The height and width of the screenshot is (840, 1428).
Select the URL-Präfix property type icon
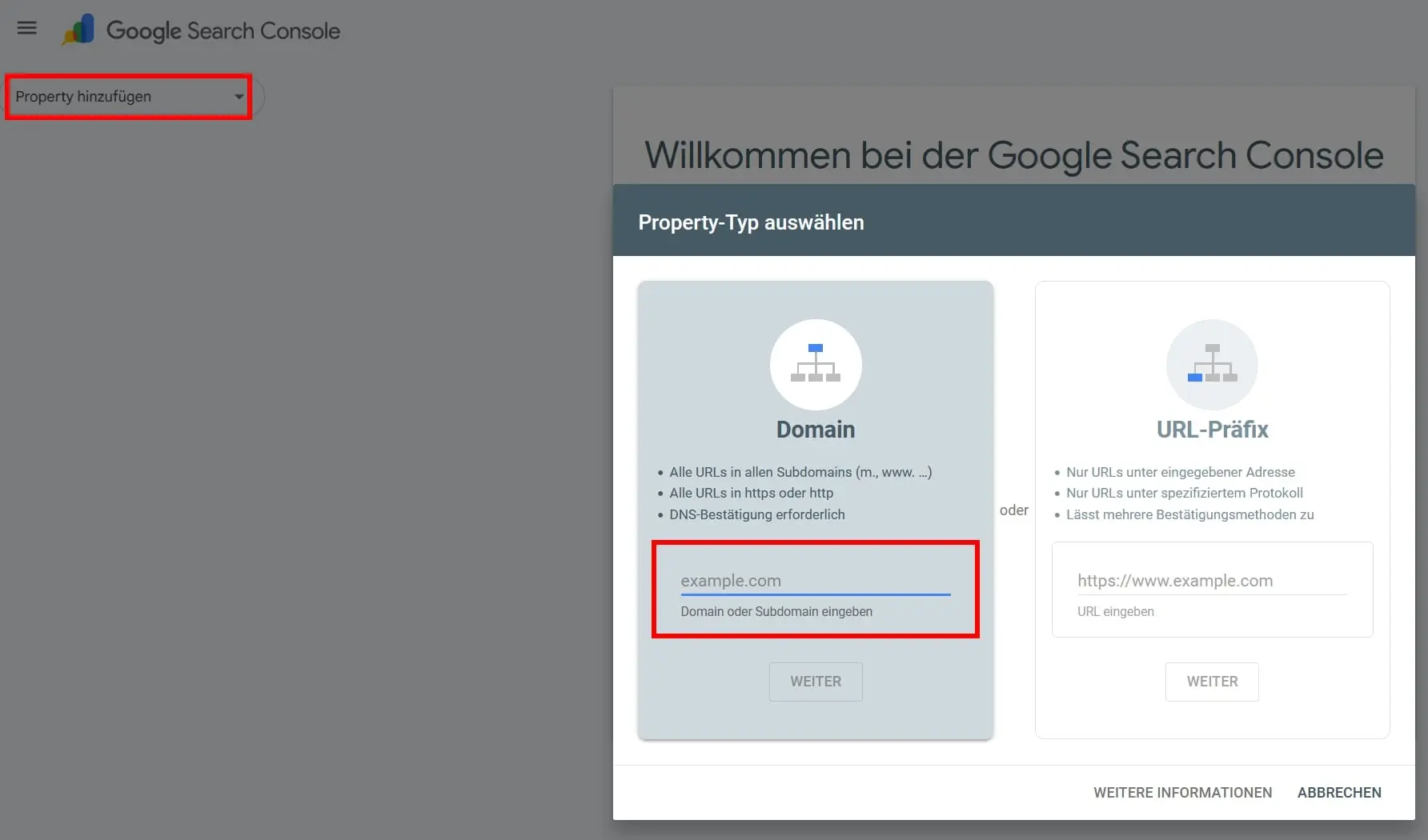click(x=1212, y=365)
